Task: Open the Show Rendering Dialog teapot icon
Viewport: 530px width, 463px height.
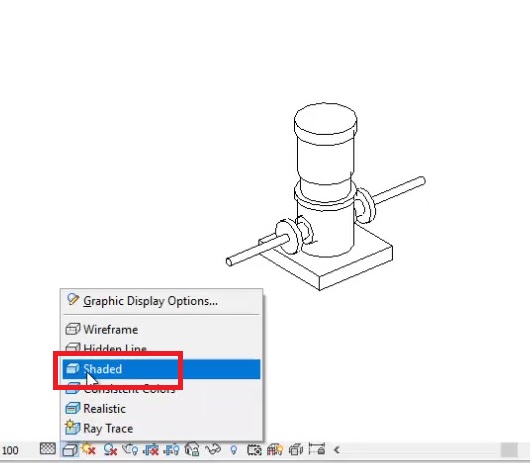Action: click(130, 449)
